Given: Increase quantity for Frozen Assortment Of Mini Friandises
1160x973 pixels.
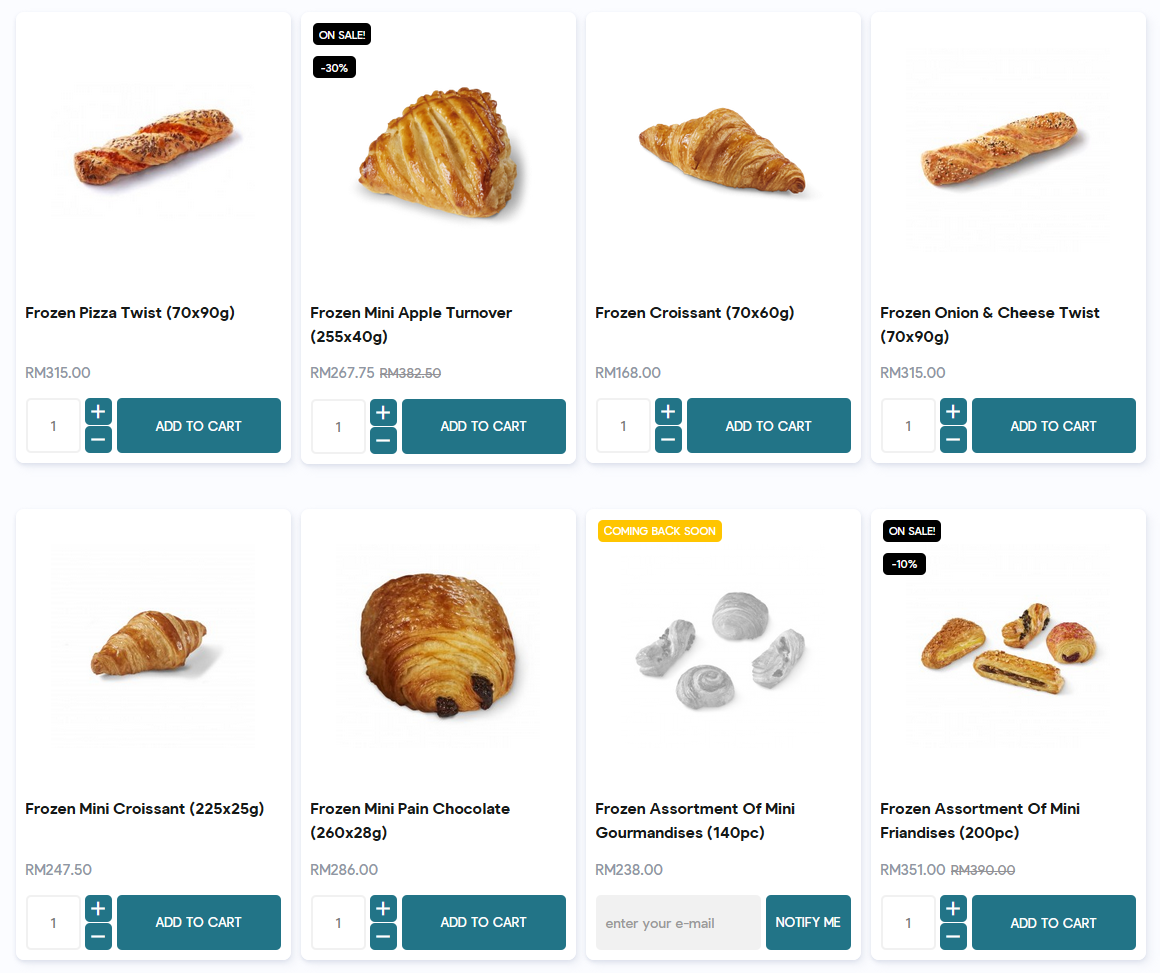Looking at the screenshot, I should point(953,908).
